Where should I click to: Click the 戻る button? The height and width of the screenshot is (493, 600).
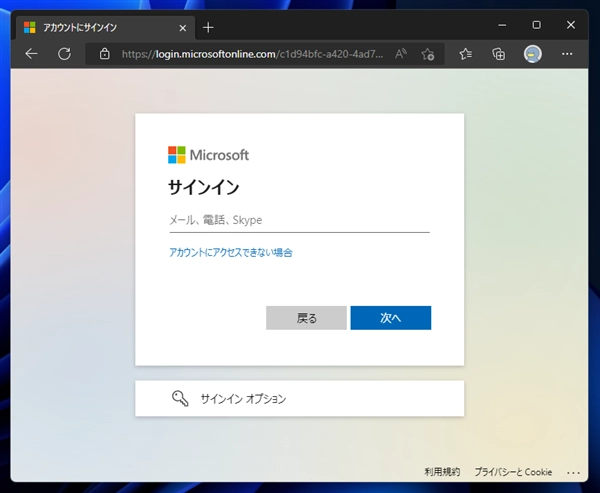tap(306, 318)
